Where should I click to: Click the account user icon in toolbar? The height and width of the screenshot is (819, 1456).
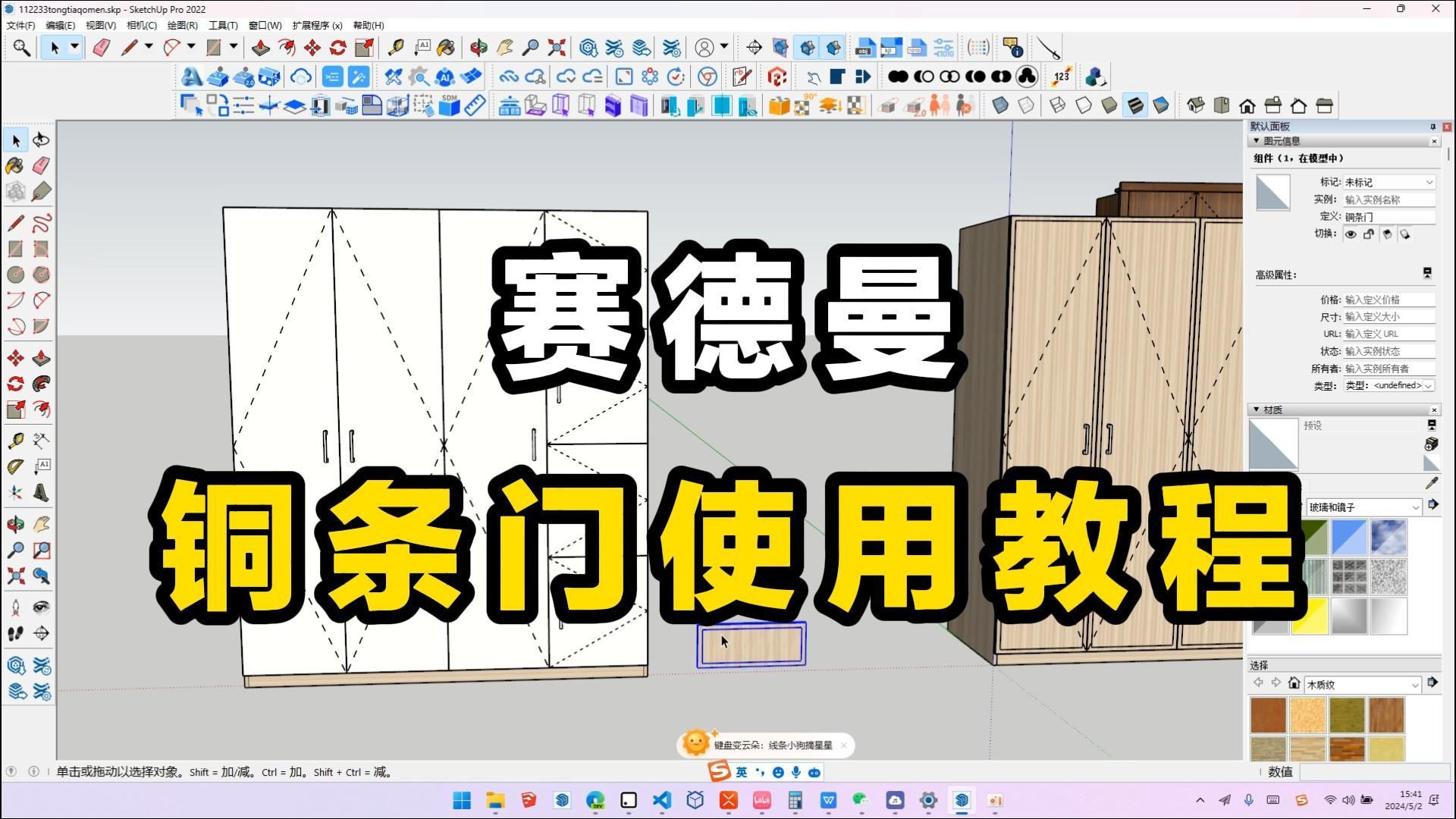click(x=704, y=48)
